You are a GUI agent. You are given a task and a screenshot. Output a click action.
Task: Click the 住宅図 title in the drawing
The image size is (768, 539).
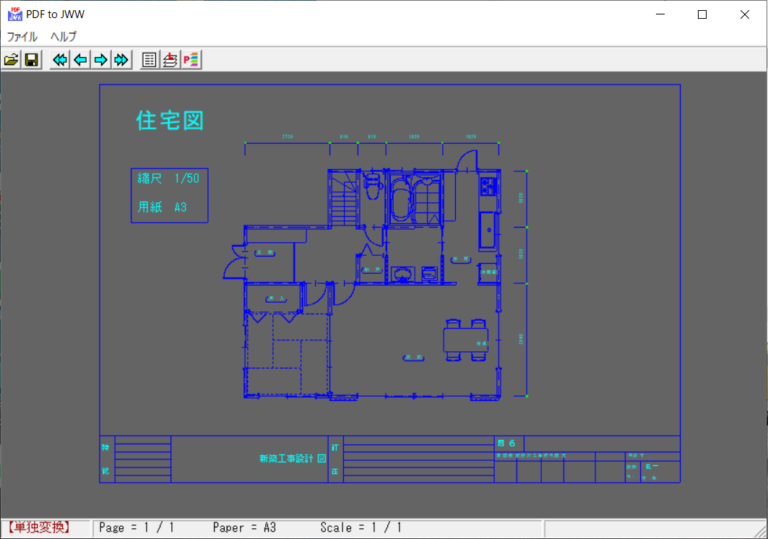pyautogui.click(x=170, y=121)
